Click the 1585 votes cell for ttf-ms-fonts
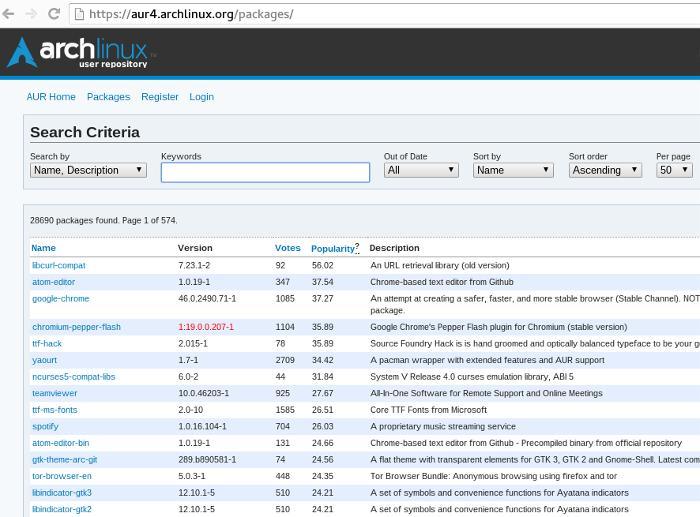 pyautogui.click(x=285, y=410)
